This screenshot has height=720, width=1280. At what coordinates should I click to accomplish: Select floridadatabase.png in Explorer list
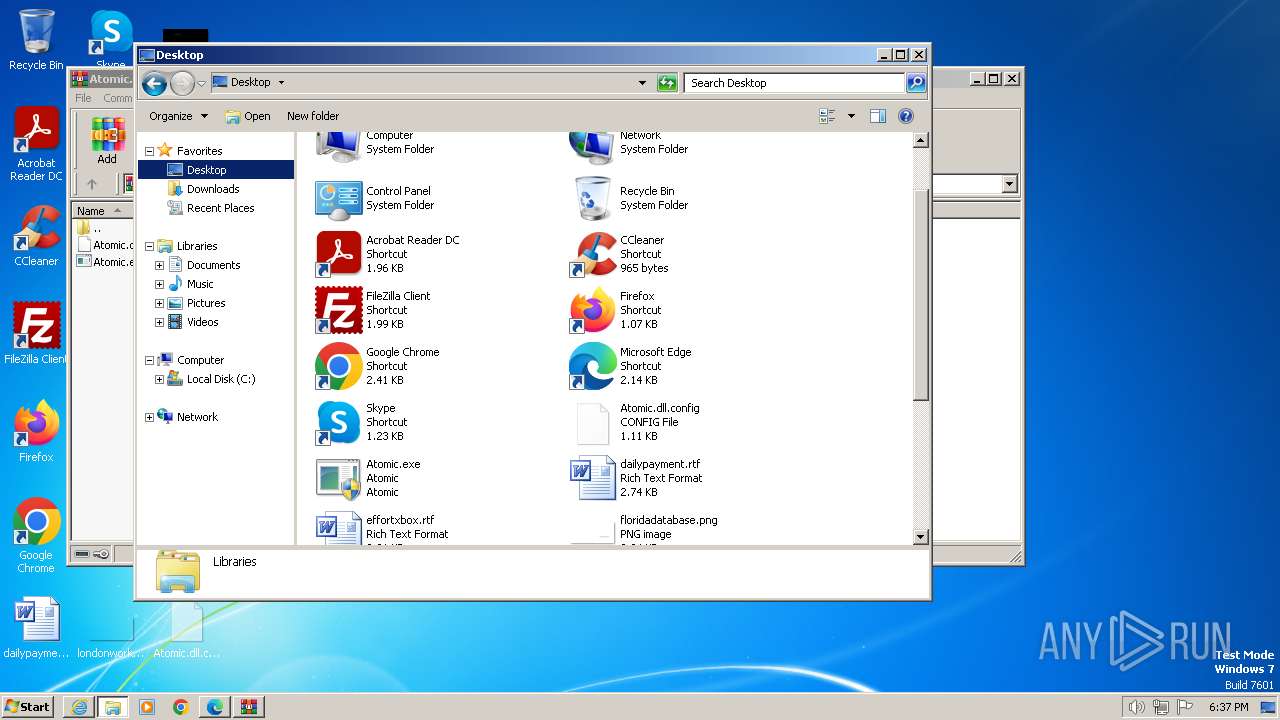643,527
